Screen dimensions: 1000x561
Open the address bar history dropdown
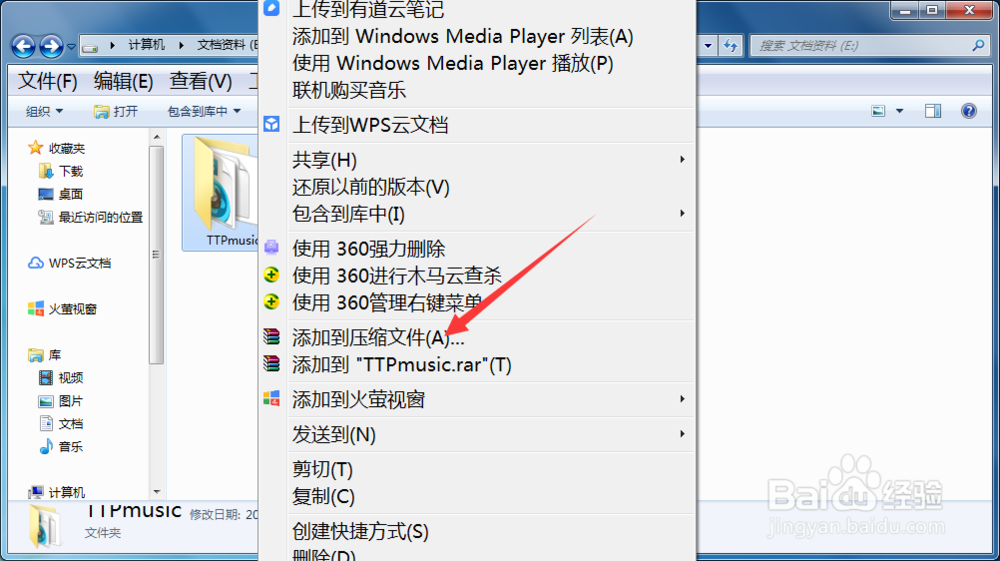point(708,46)
